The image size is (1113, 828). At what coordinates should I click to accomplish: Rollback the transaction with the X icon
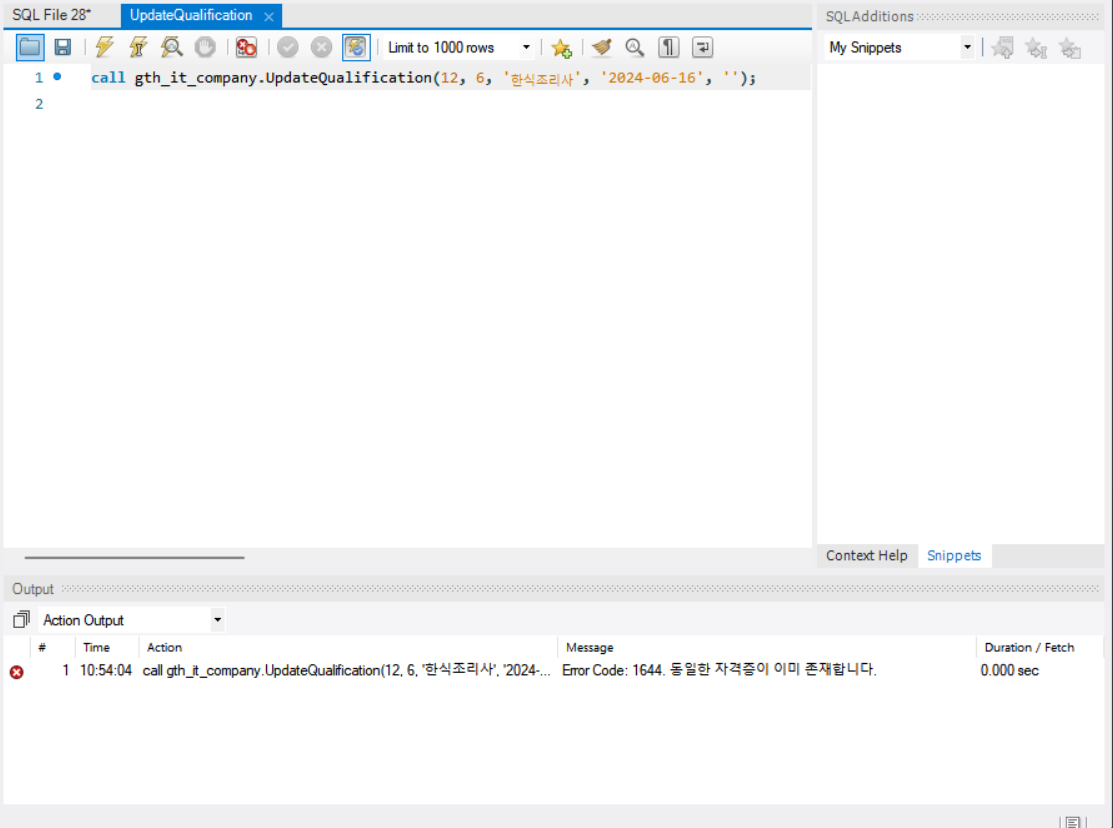(x=321, y=48)
